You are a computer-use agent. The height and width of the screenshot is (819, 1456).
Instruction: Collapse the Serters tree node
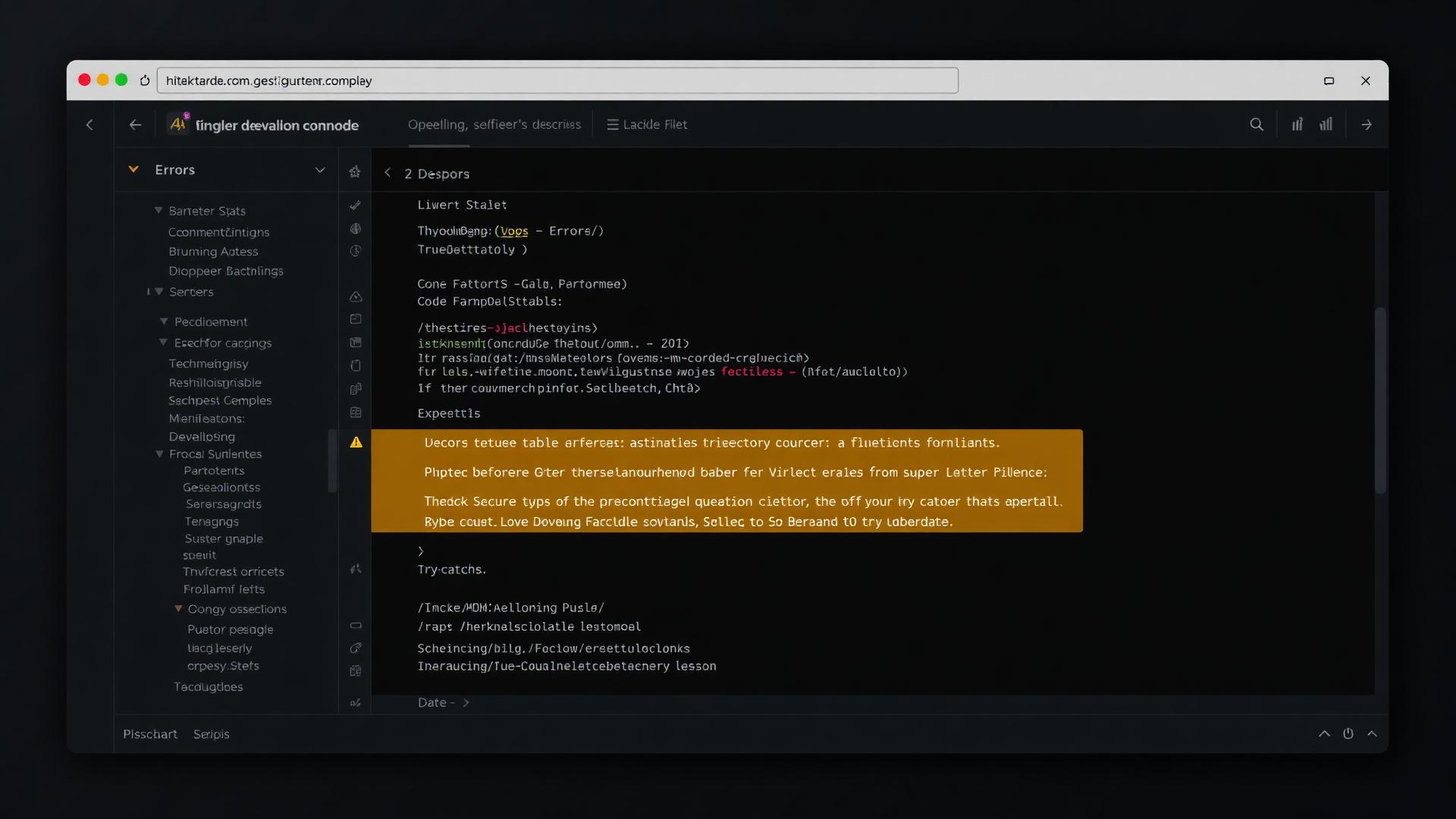(x=159, y=291)
